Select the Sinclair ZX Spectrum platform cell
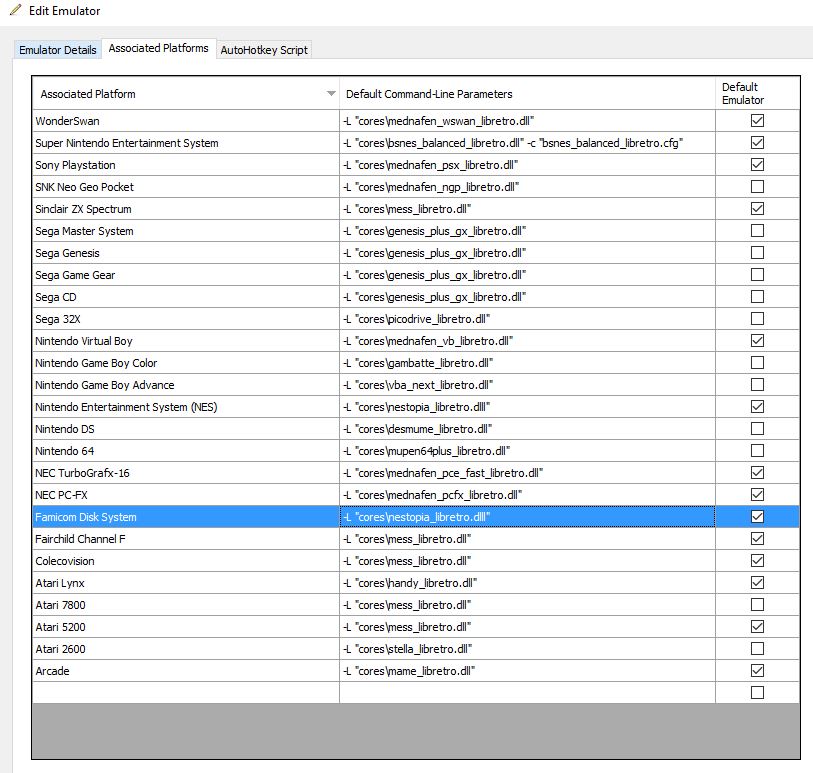 (186, 209)
